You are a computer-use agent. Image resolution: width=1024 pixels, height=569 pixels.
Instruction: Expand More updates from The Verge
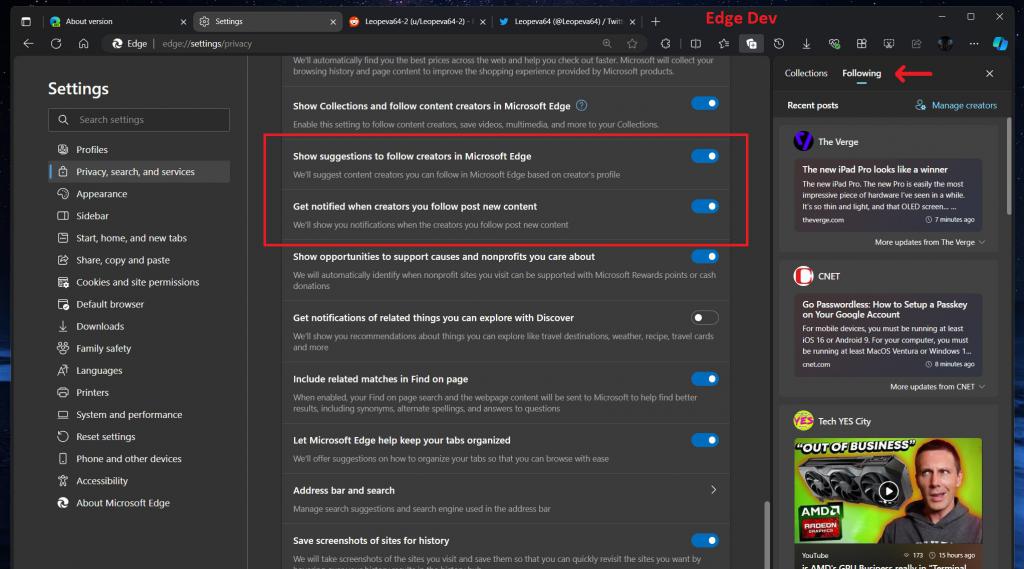[x=930, y=243]
